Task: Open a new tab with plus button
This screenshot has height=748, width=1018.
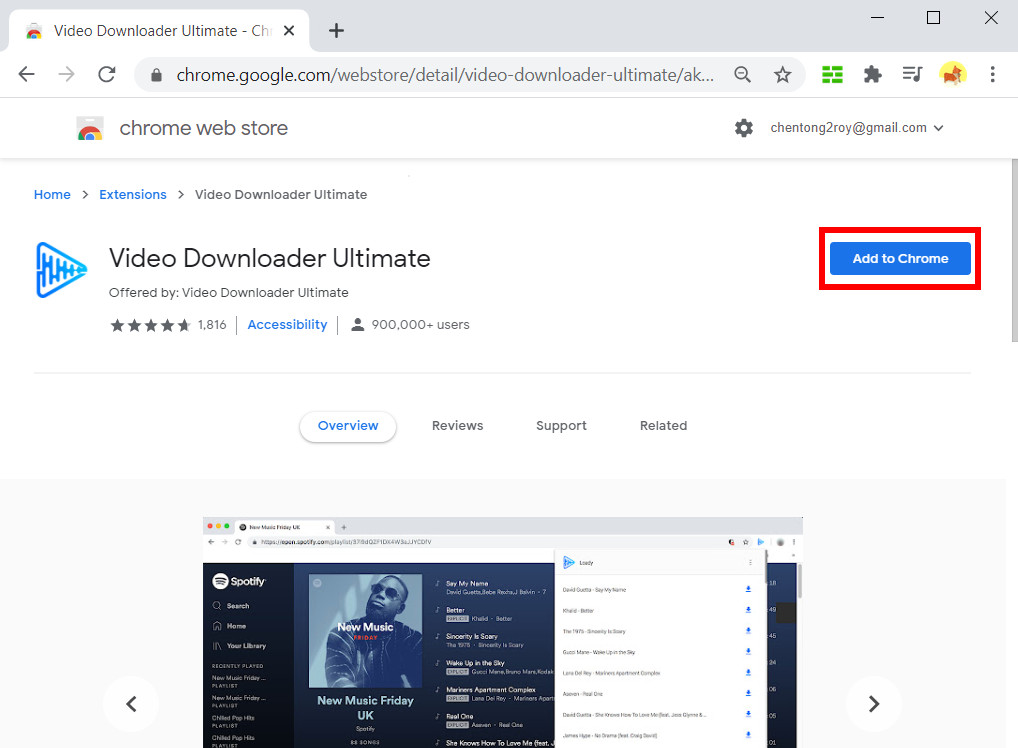Action: pyautogui.click(x=336, y=31)
